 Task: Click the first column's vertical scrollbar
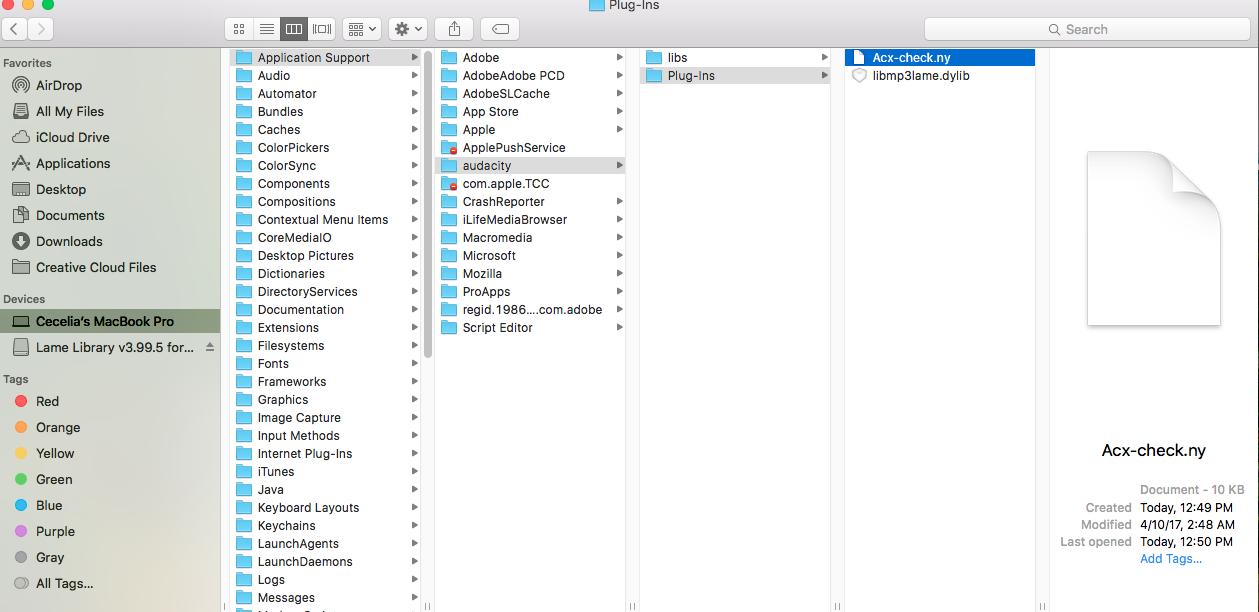pyautogui.click(x=428, y=205)
